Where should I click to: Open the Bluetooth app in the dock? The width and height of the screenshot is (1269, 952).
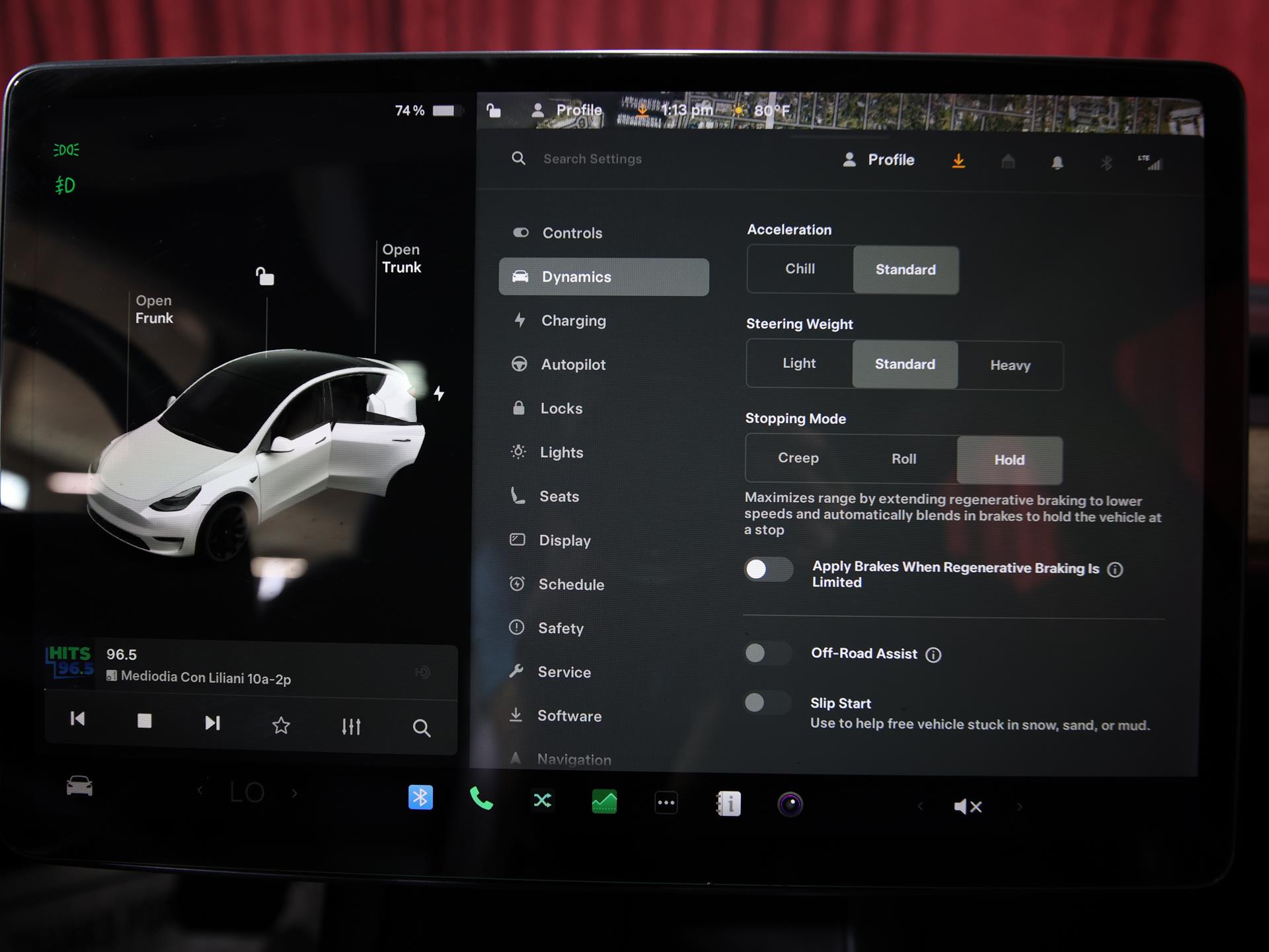pyautogui.click(x=420, y=797)
